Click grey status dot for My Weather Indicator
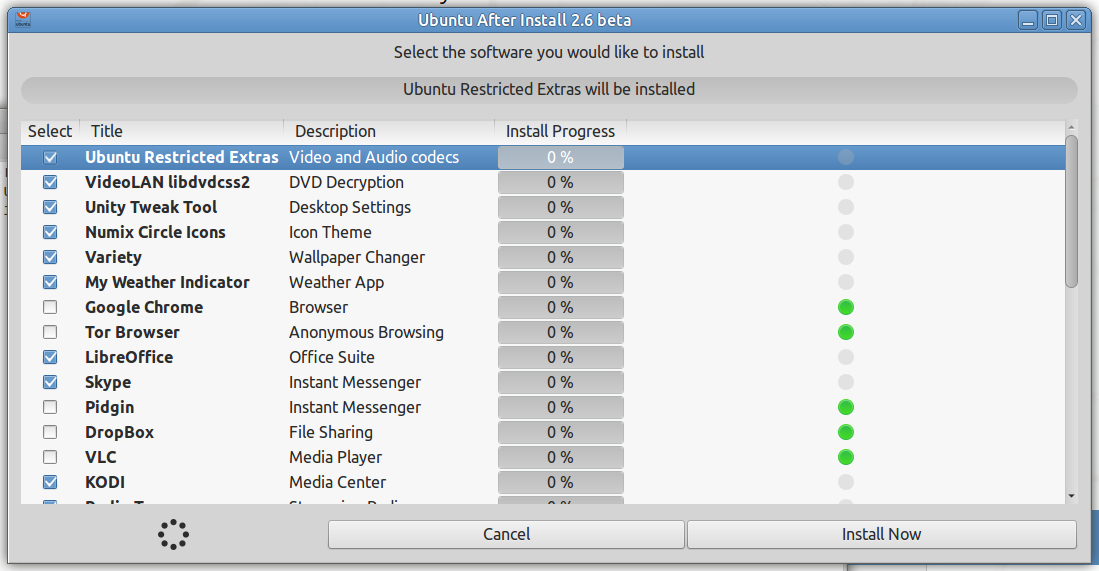This screenshot has width=1099, height=571. point(846,282)
